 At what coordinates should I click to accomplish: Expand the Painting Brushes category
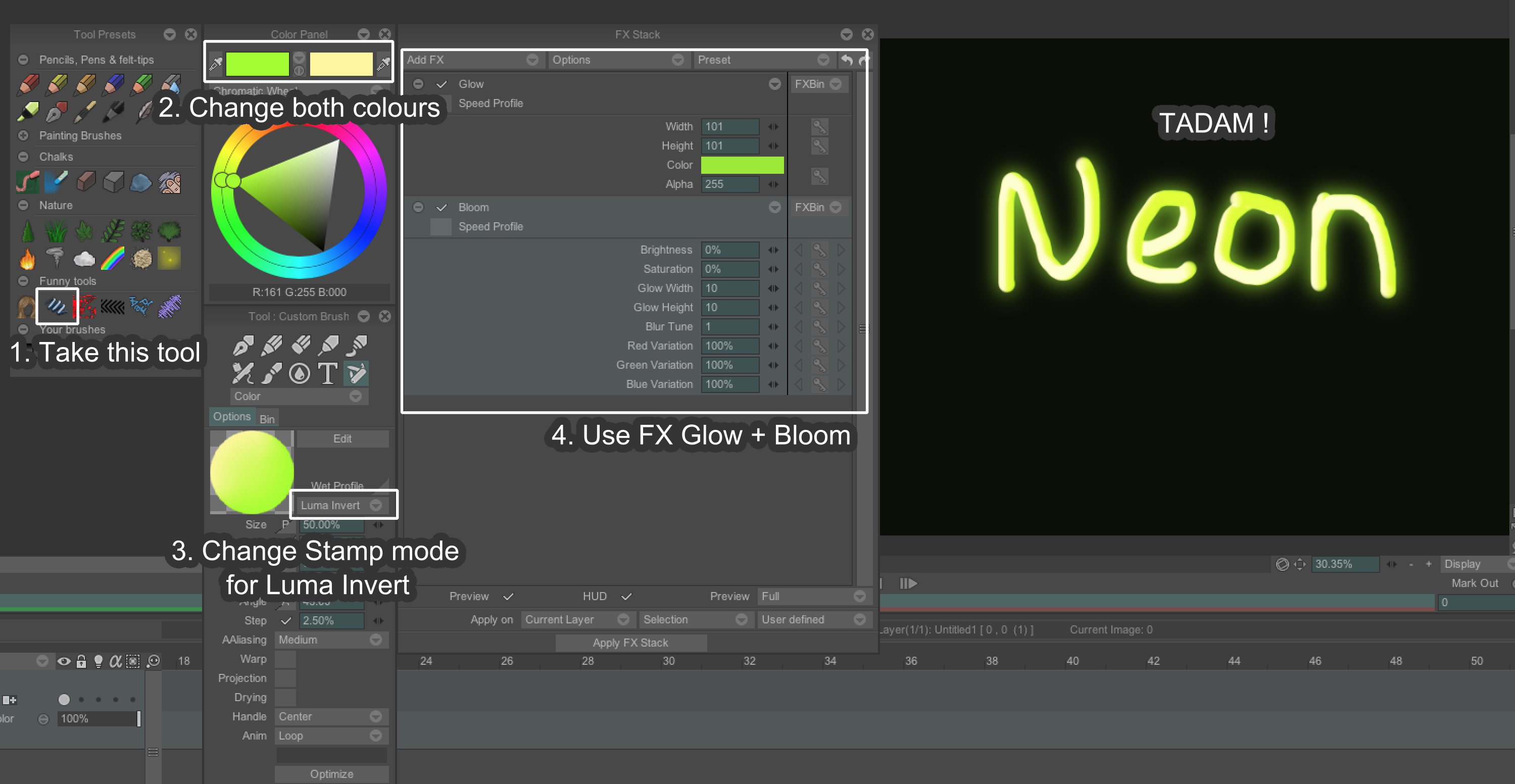[23, 135]
